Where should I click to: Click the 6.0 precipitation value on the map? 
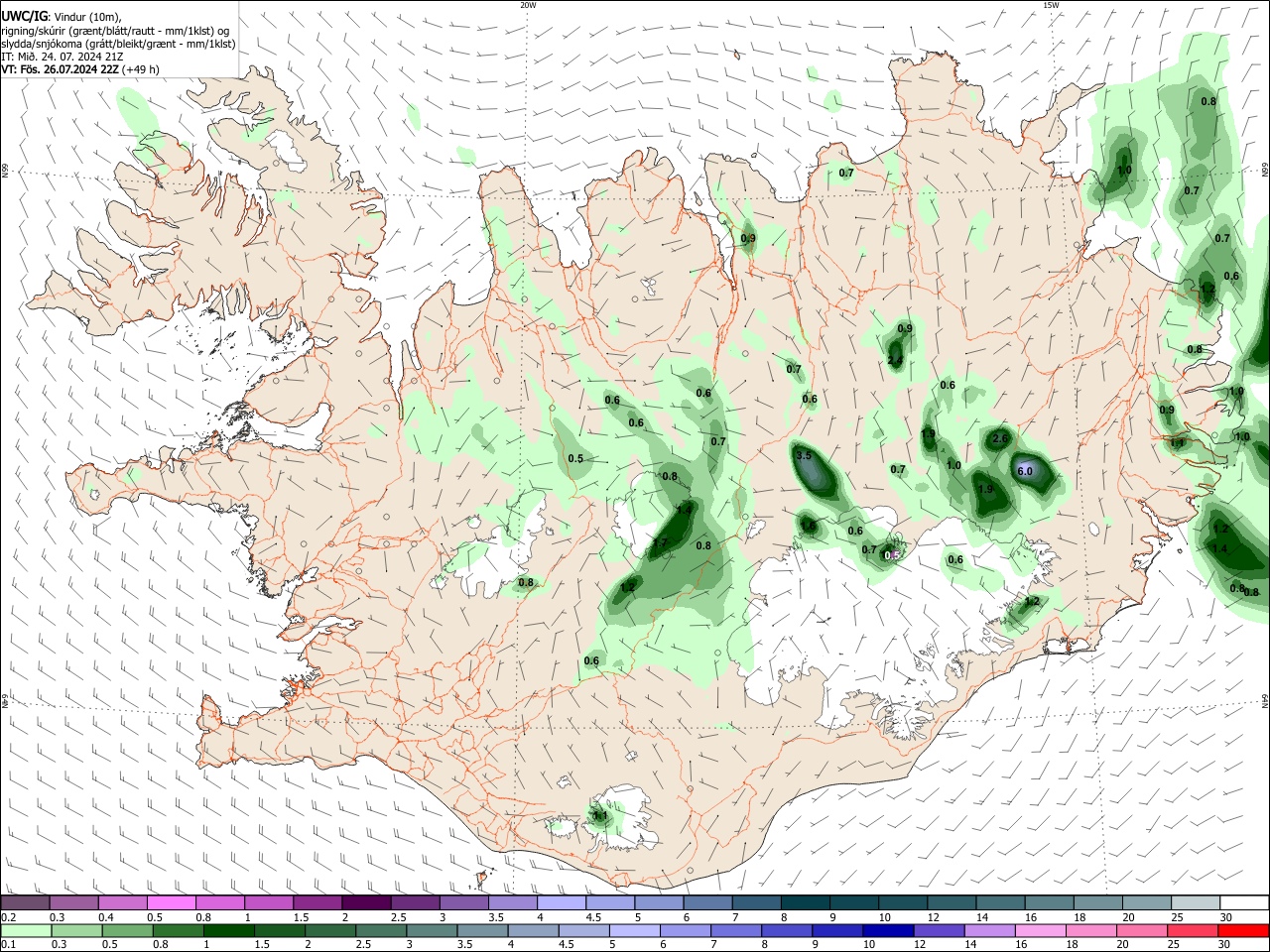1025,471
